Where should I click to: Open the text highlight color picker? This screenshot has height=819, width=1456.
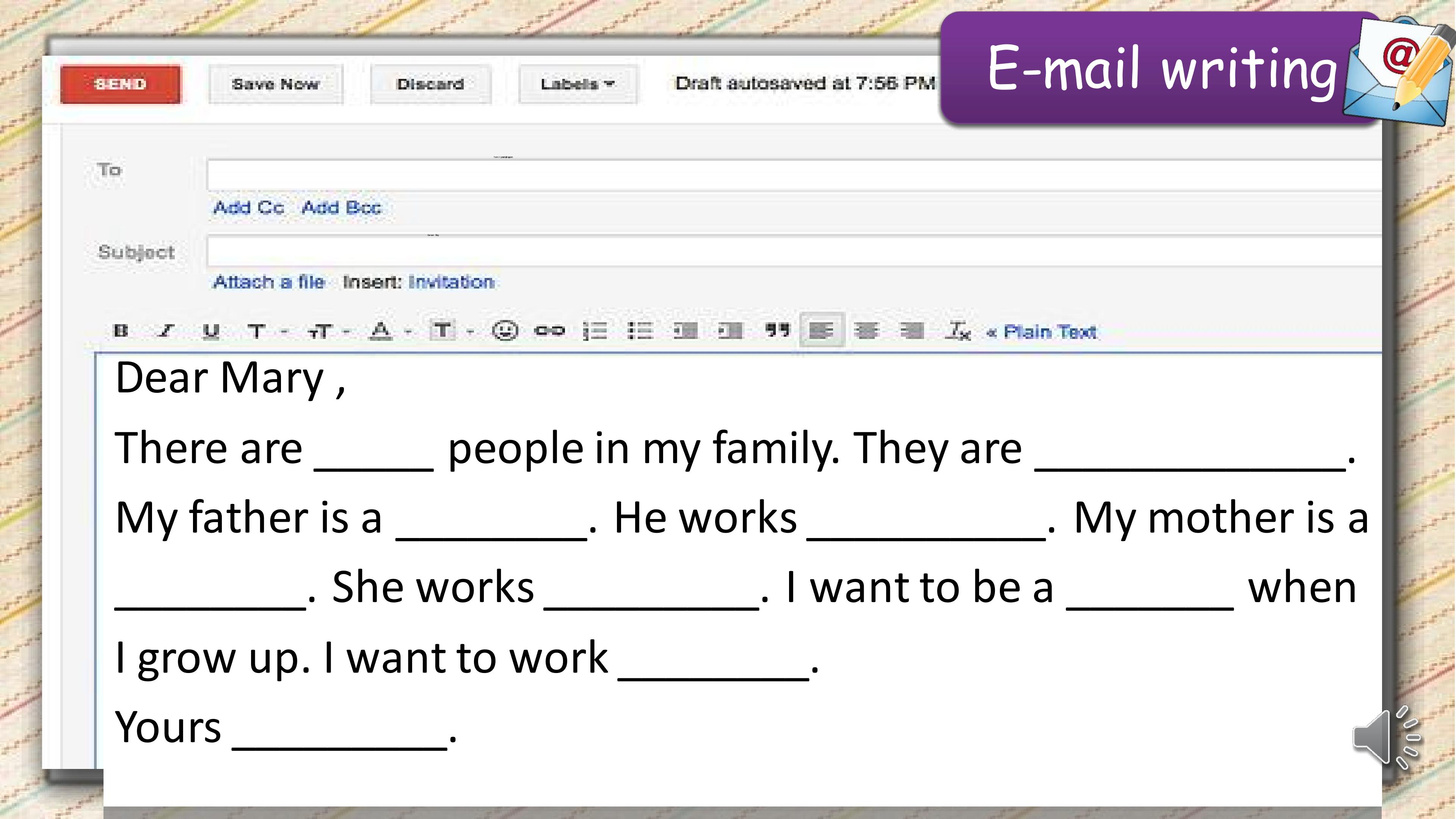(451, 331)
